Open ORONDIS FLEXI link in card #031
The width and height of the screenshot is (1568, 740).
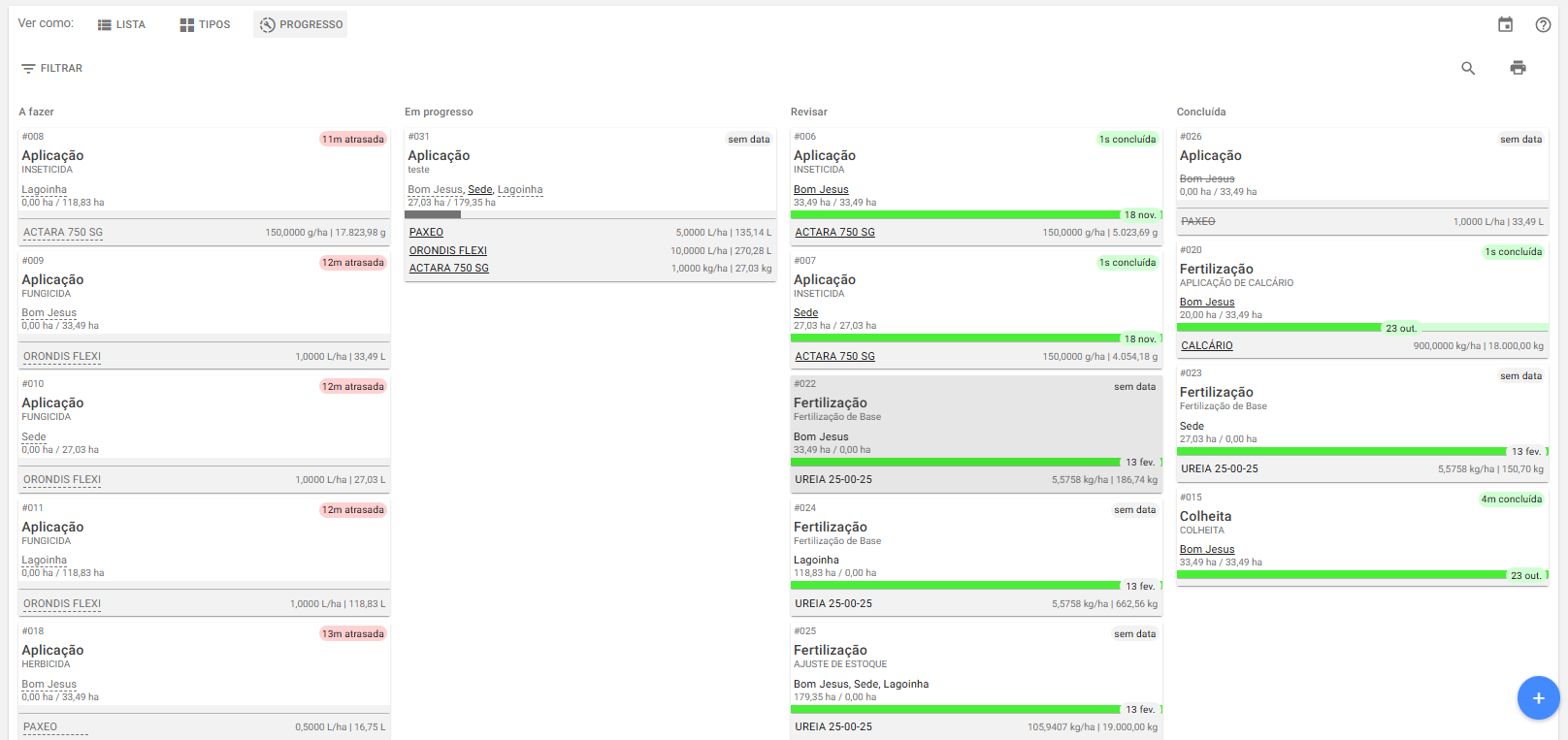[448, 250]
